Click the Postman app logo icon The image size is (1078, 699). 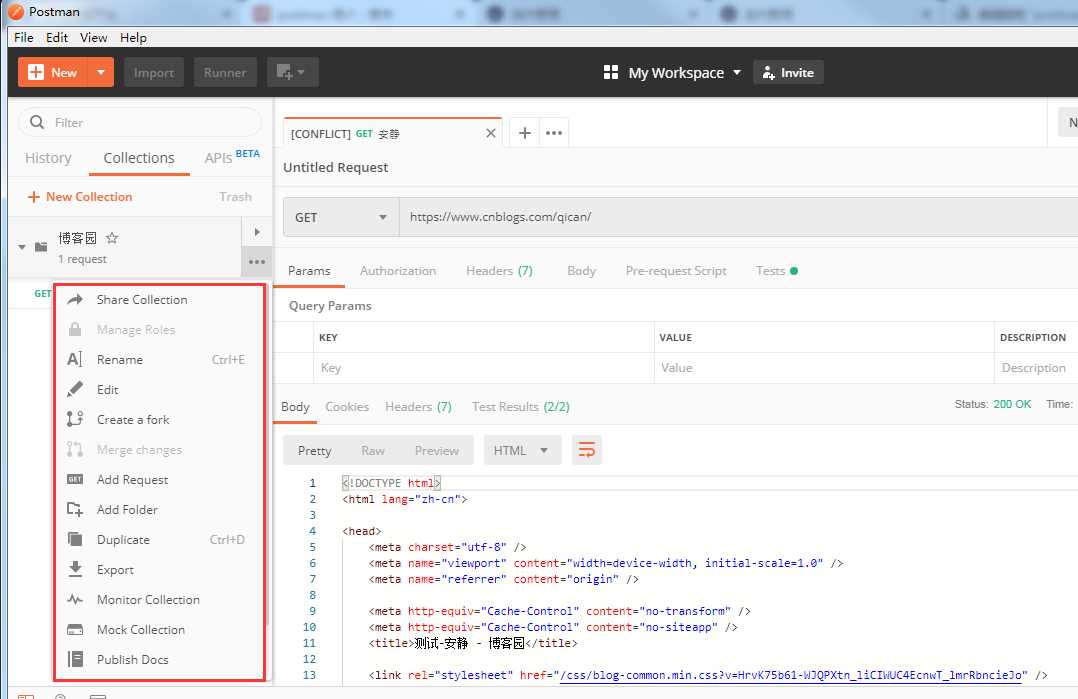pyautogui.click(x=15, y=12)
